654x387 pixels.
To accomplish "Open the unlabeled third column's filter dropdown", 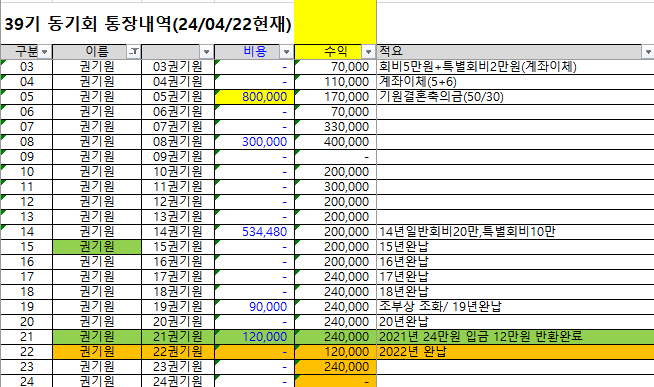I will tap(206, 52).
